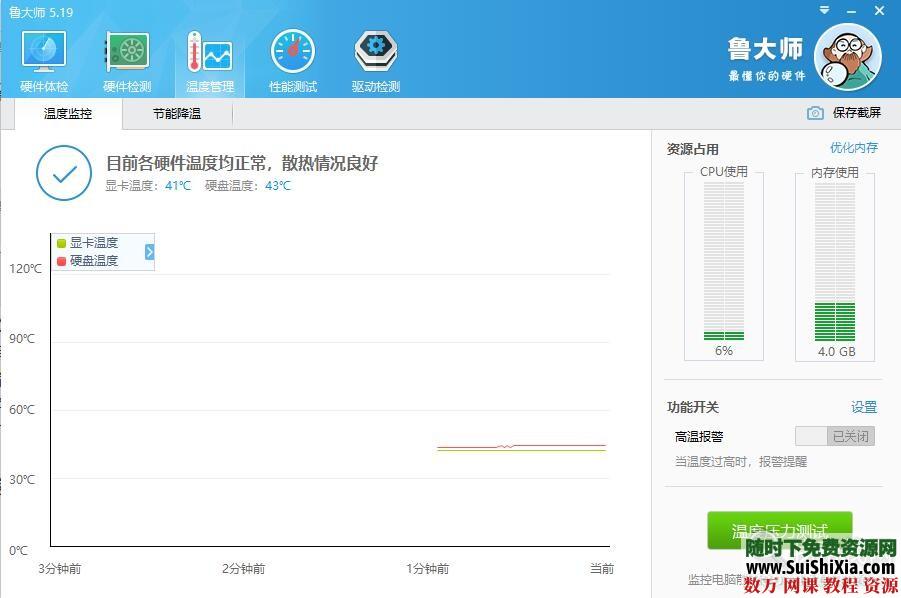Image resolution: width=901 pixels, height=598 pixels.
Task: Click the blue checkmark status icon
Action: [x=63, y=172]
